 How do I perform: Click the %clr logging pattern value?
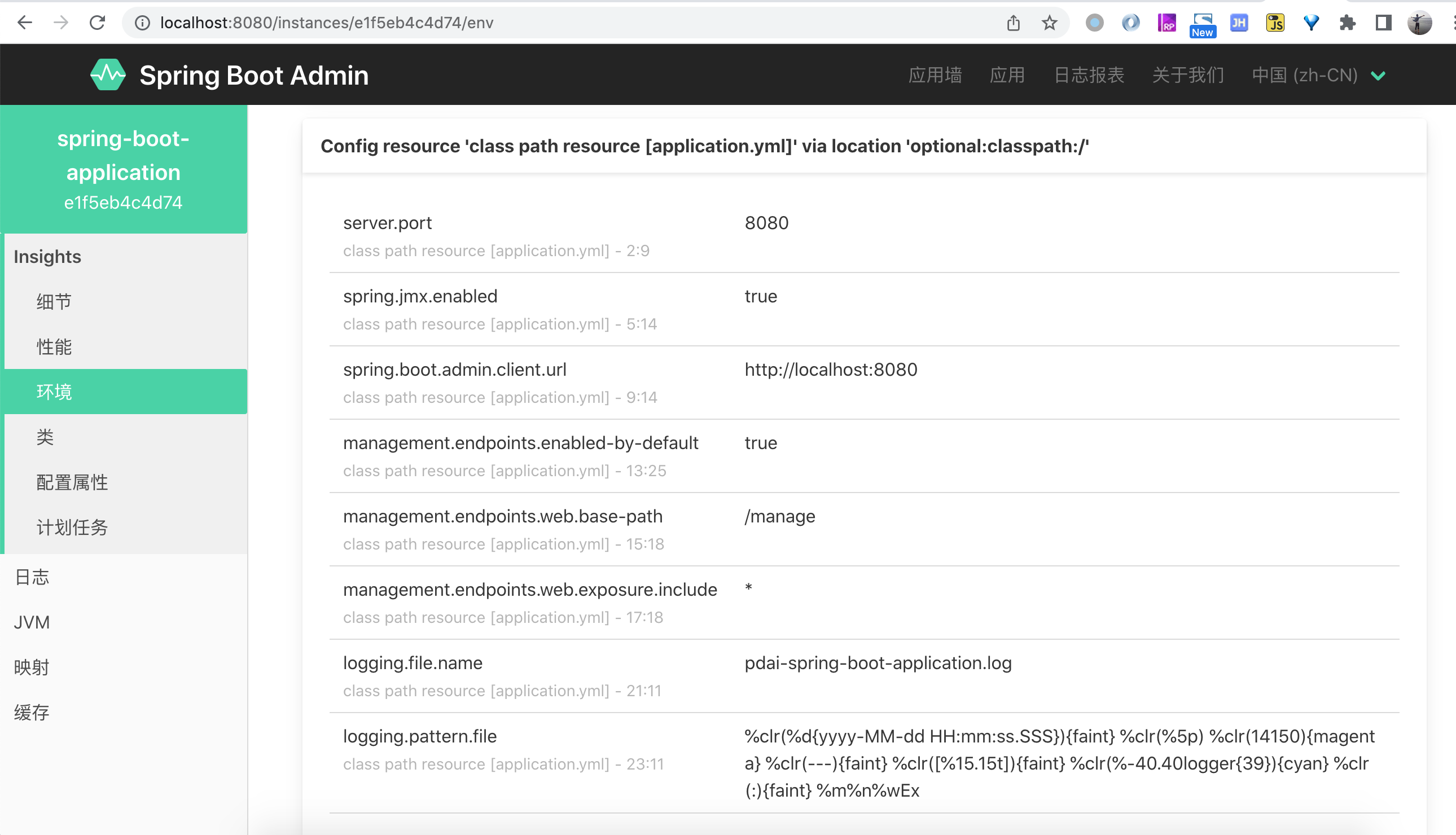tap(1060, 763)
